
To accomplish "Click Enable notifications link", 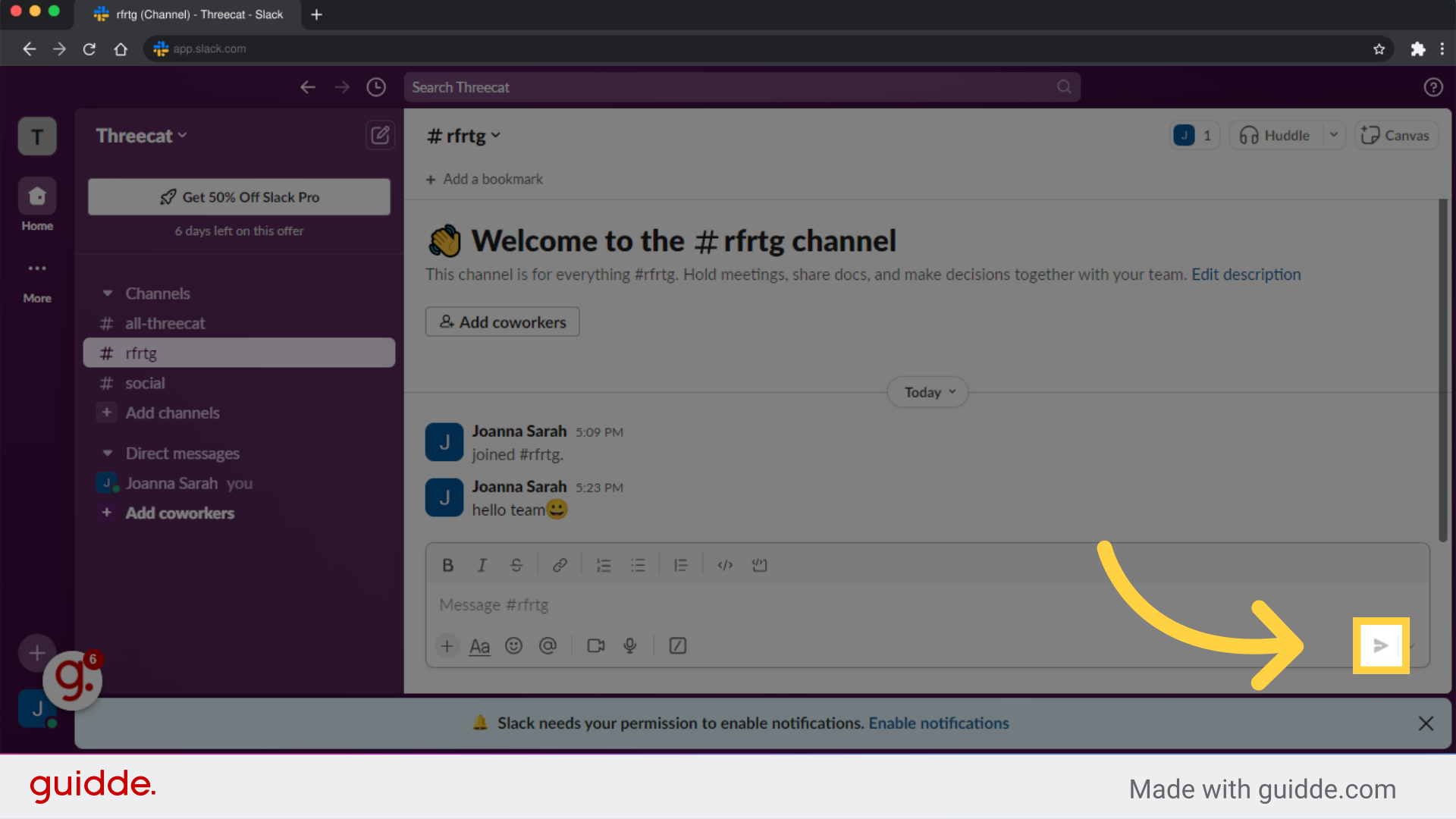I will 938,723.
